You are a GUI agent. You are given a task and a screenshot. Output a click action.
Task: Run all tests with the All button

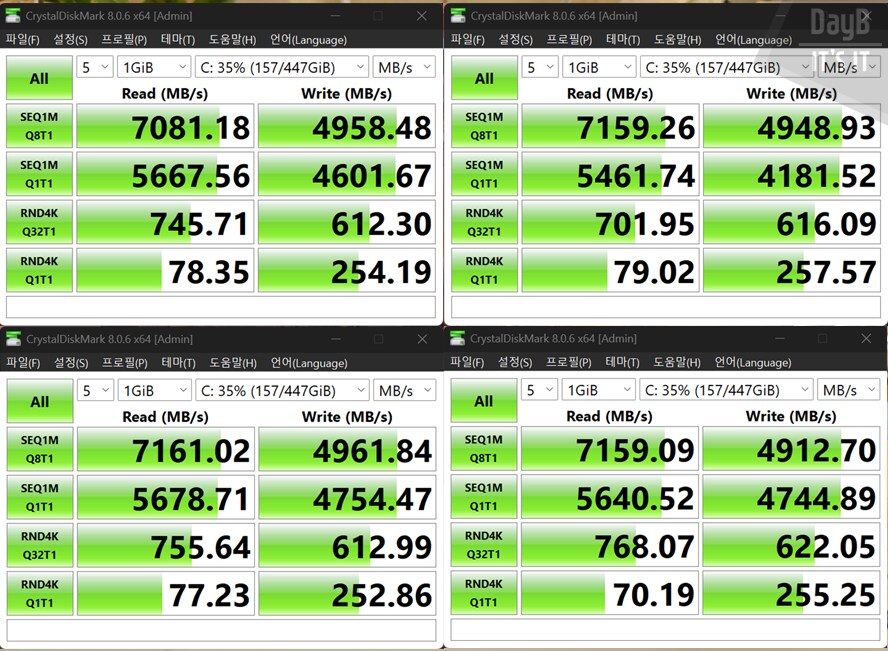pos(38,77)
